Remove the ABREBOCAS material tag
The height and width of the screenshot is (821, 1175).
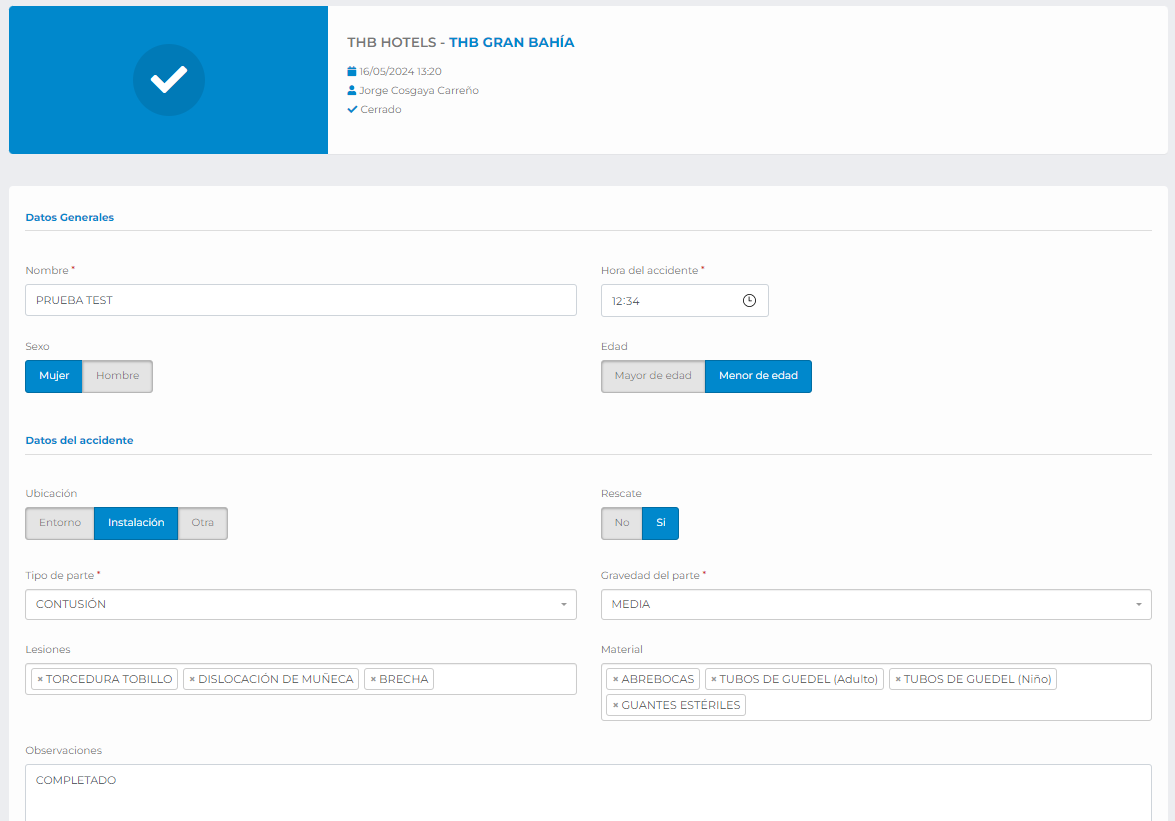pyautogui.click(x=616, y=679)
